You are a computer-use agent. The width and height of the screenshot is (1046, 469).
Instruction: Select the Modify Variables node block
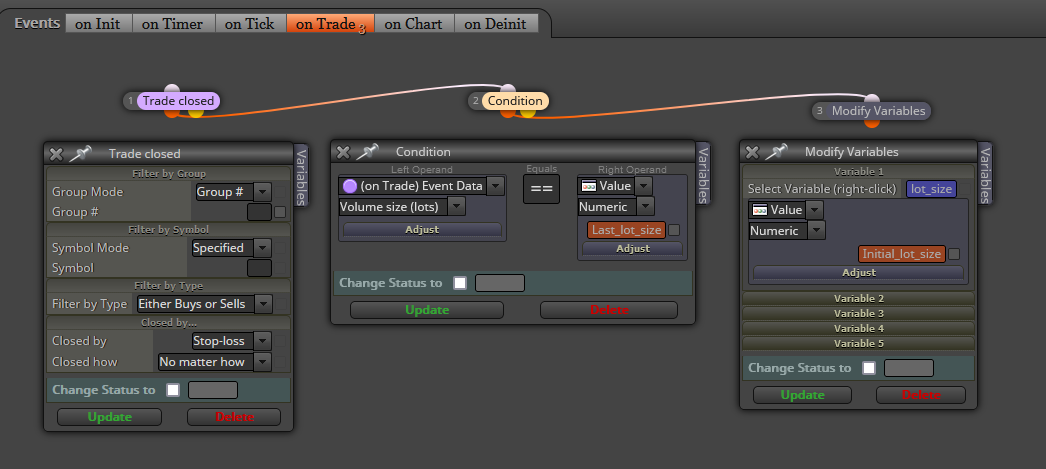[878, 111]
